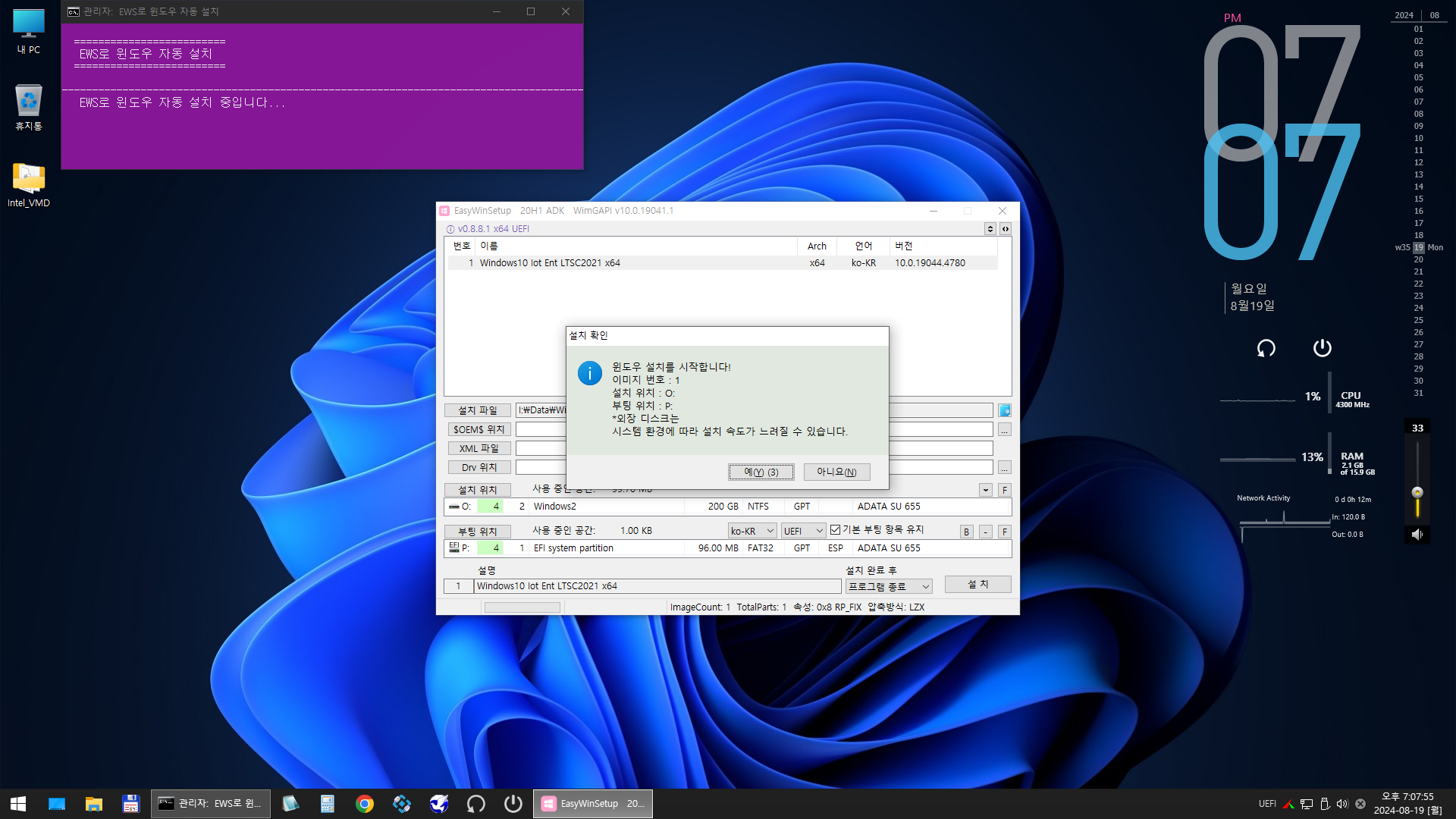Screen dimensions: 1456x819
Task: Open 휴지통 recycle bin desktop icon
Action: click(x=29, y=107)
